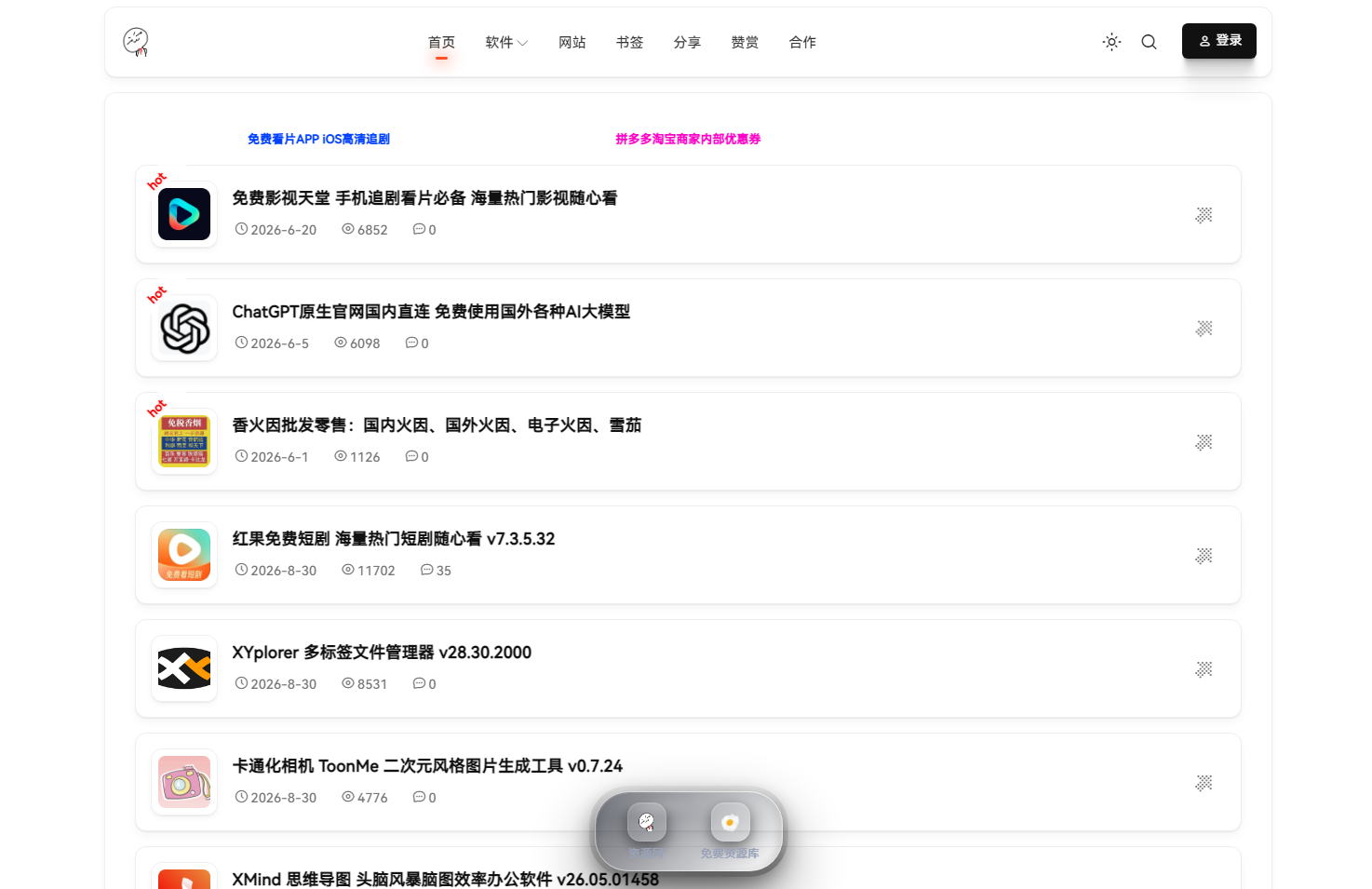The height and width of the screenshot is (889, 1372).
Task: Show QR code for the ToonMe post
Action: tap(1204, 783)
